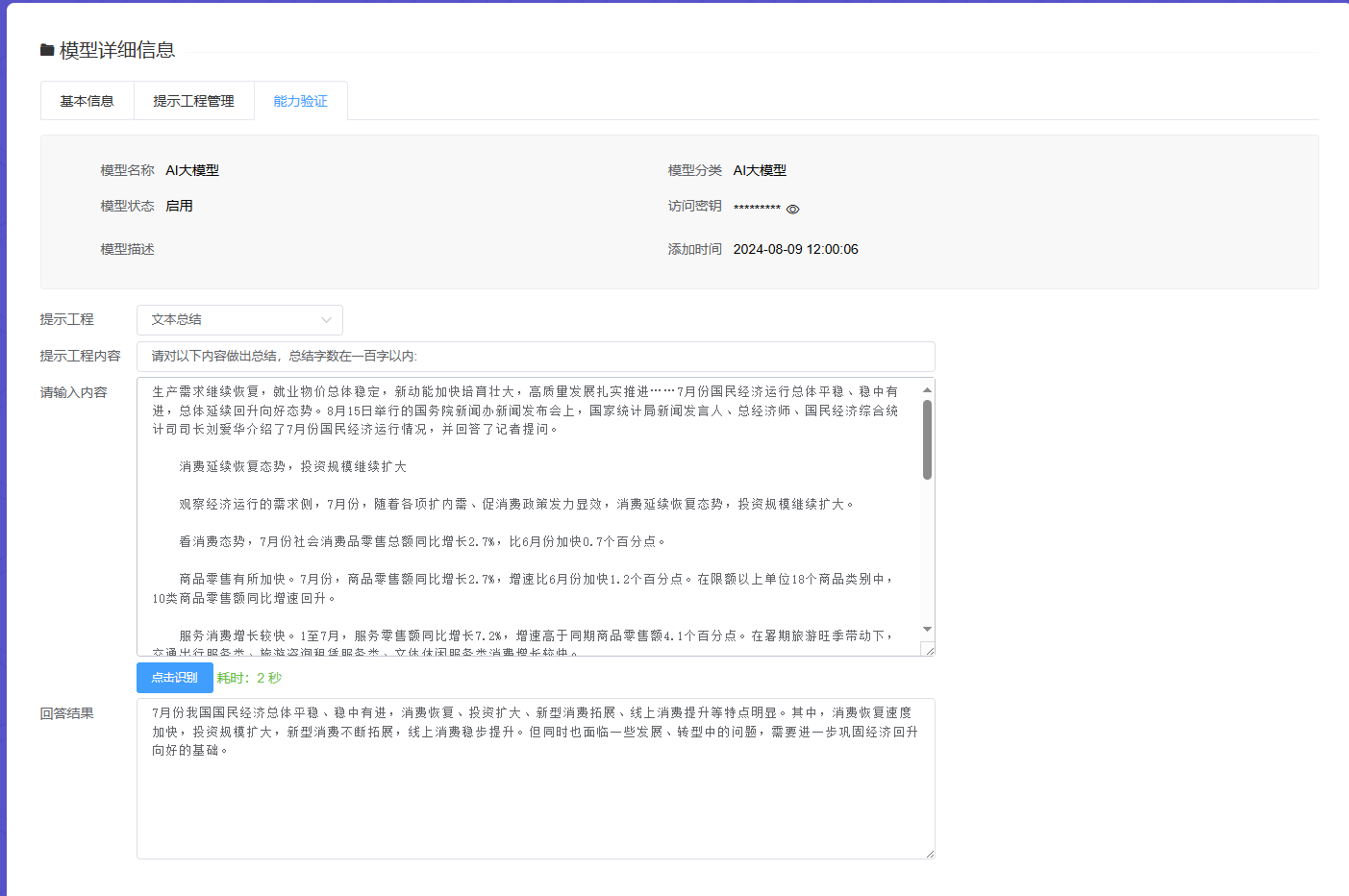Click the 模型描述 label

tap(128, 249)
